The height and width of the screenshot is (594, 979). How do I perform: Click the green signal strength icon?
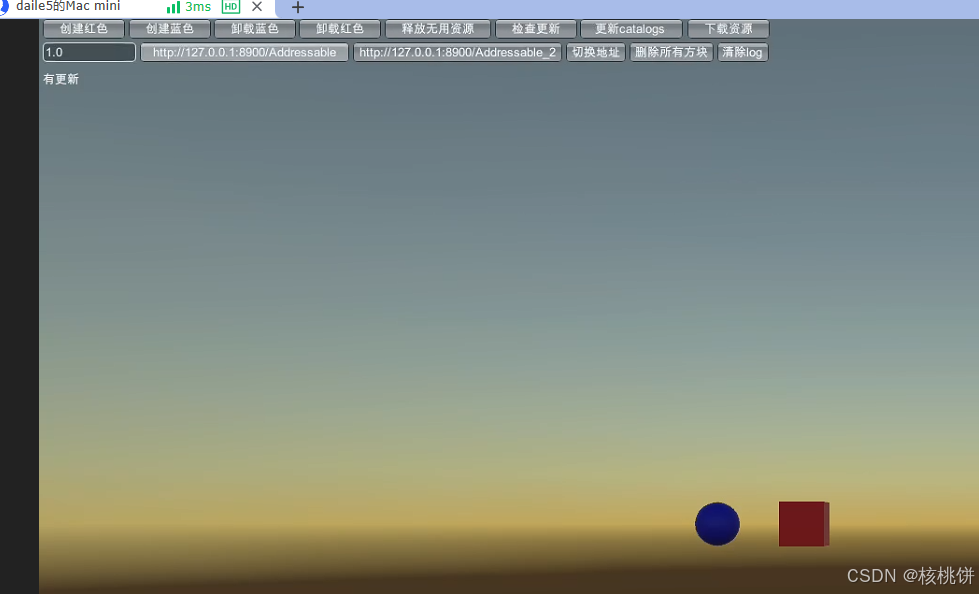(174, 7)
